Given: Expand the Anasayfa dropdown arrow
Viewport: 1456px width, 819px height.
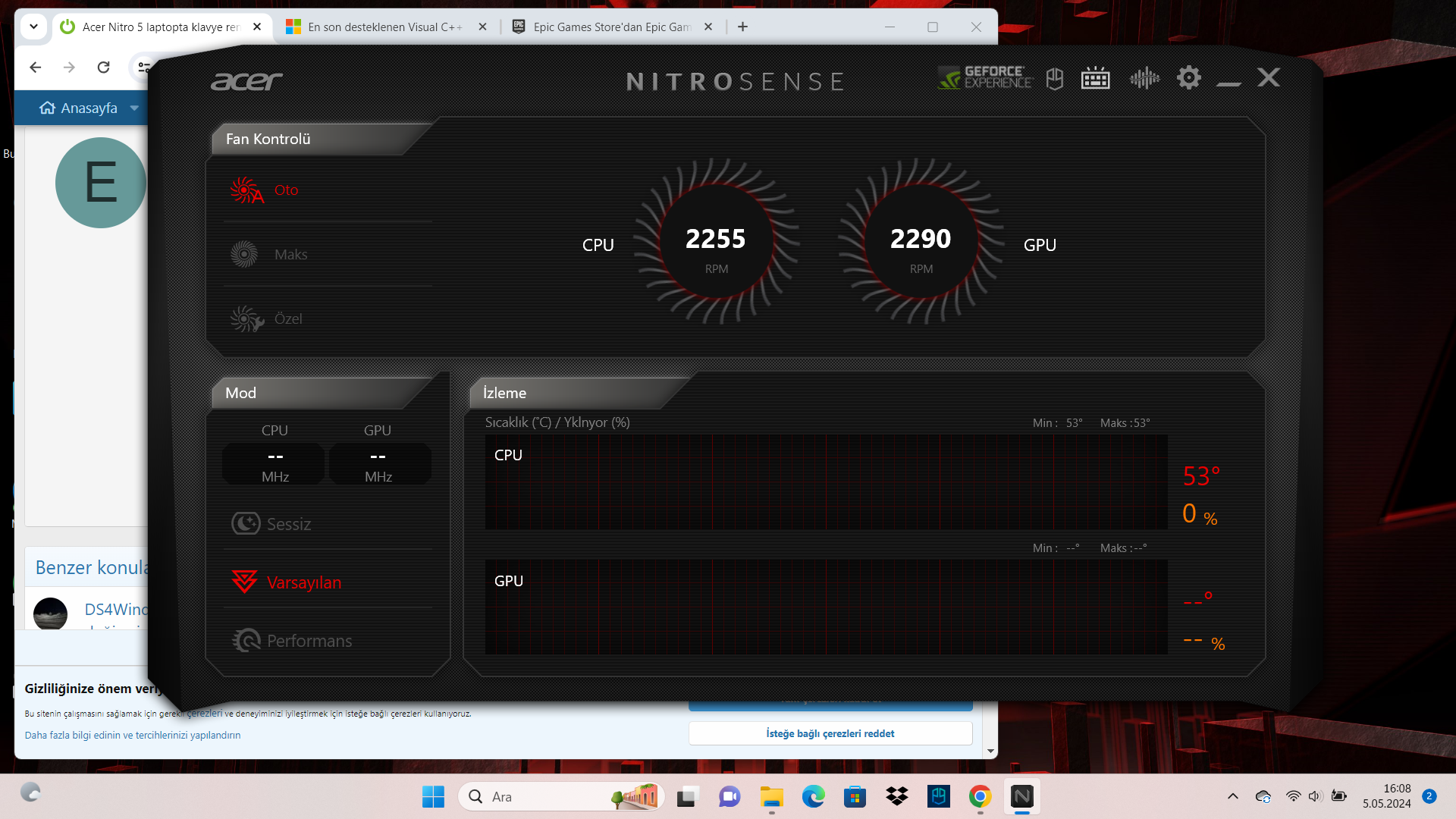Looking at the screenshot, I should [x=134, y=108].
